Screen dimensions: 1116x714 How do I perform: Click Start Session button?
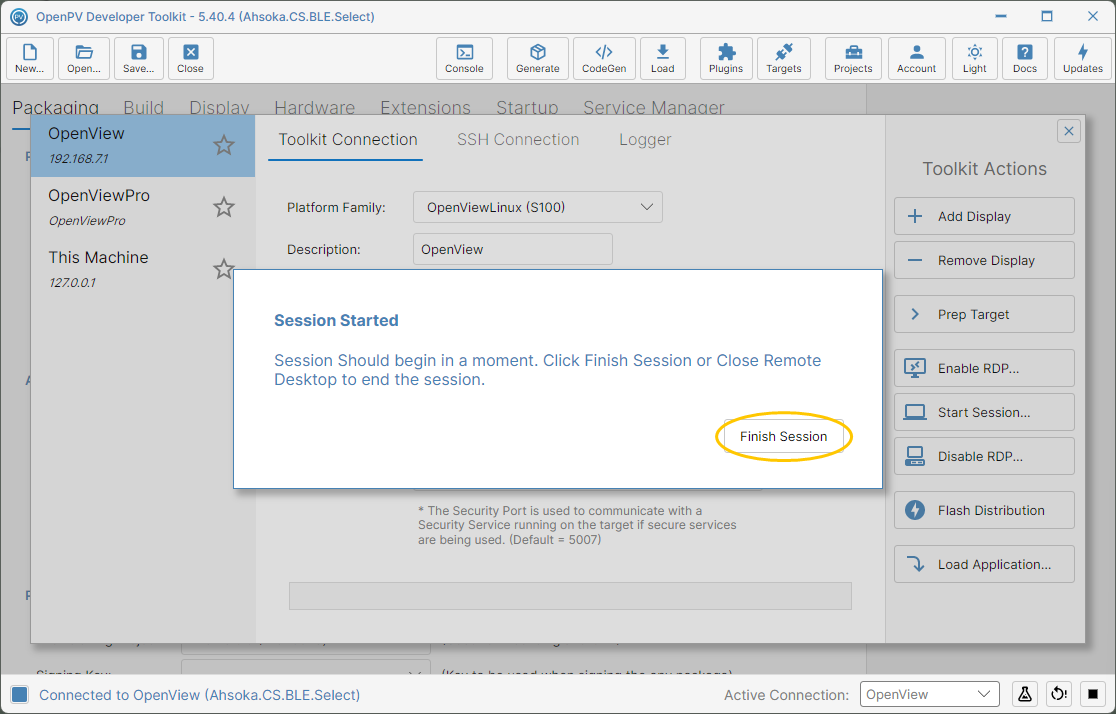[x=984, y=412]
